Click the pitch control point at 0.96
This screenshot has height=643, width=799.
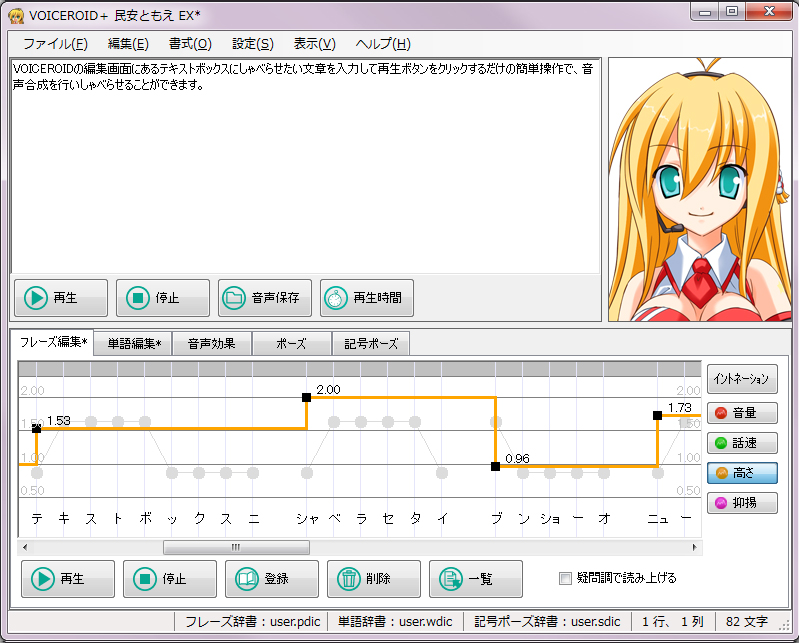click(495, 466)
